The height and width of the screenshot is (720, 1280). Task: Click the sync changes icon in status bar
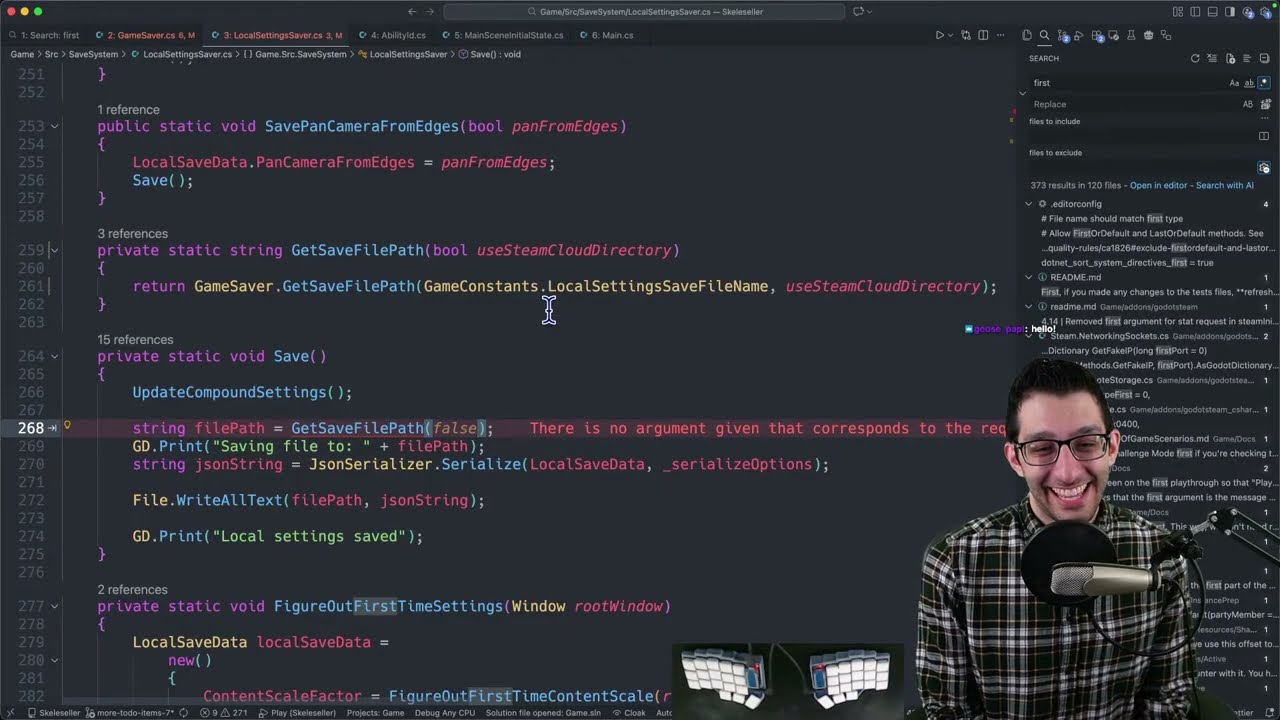click(183, 713)
